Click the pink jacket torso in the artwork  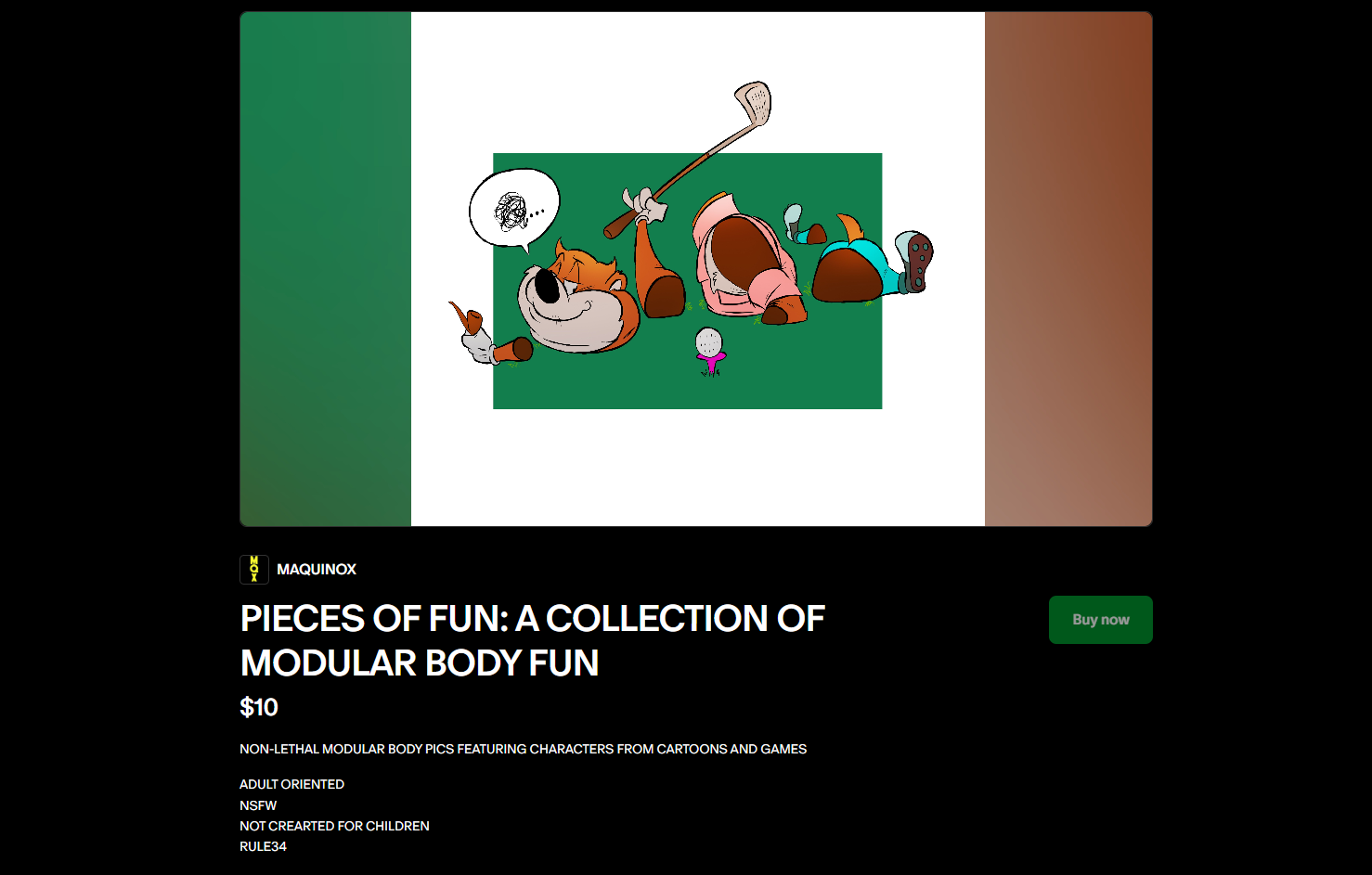[748, 262]
